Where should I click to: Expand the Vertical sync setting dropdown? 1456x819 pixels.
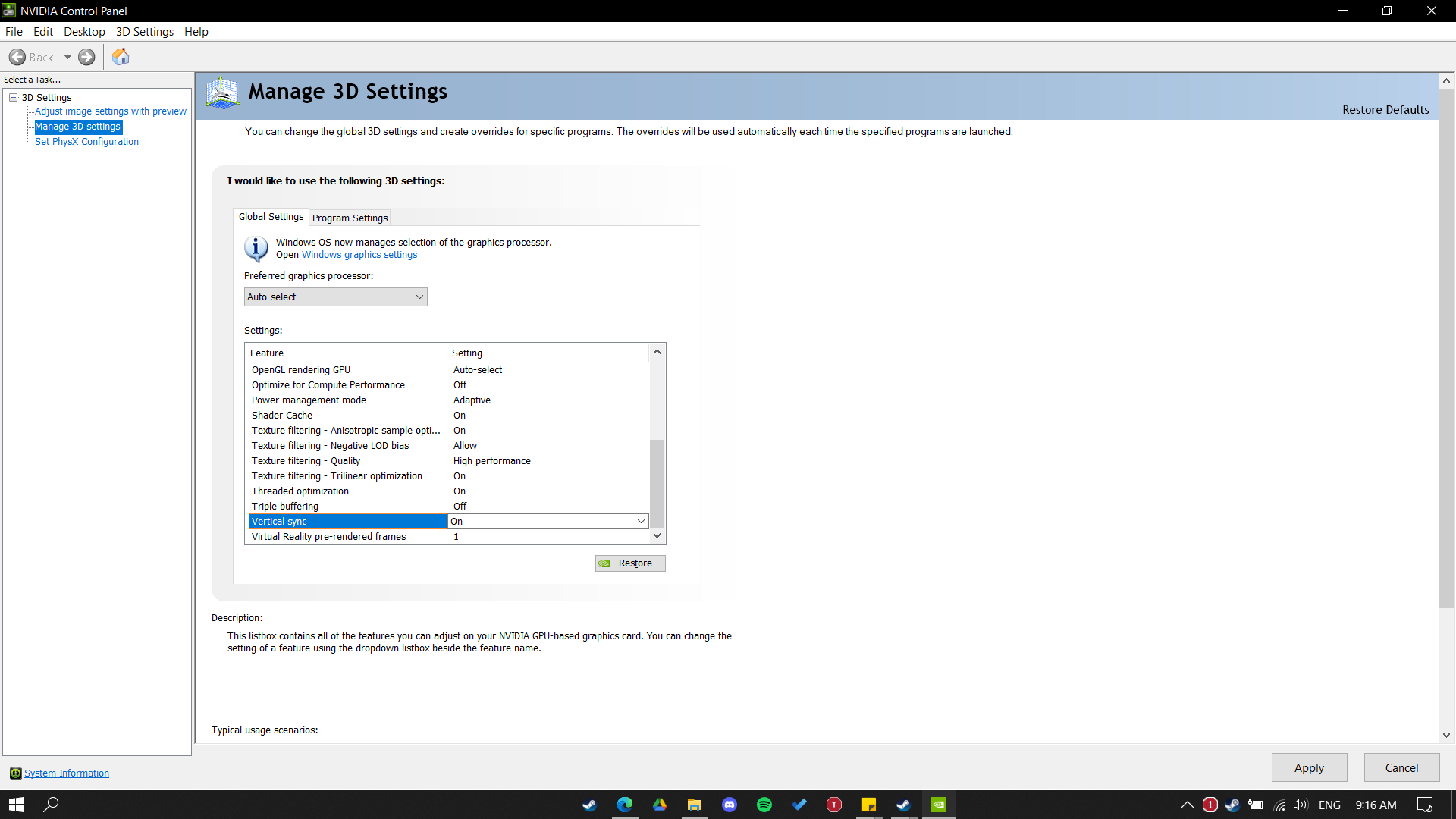click(641, 521)
